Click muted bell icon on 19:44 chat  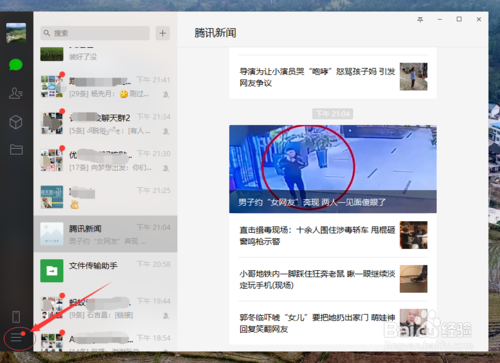tap(166, 316)
